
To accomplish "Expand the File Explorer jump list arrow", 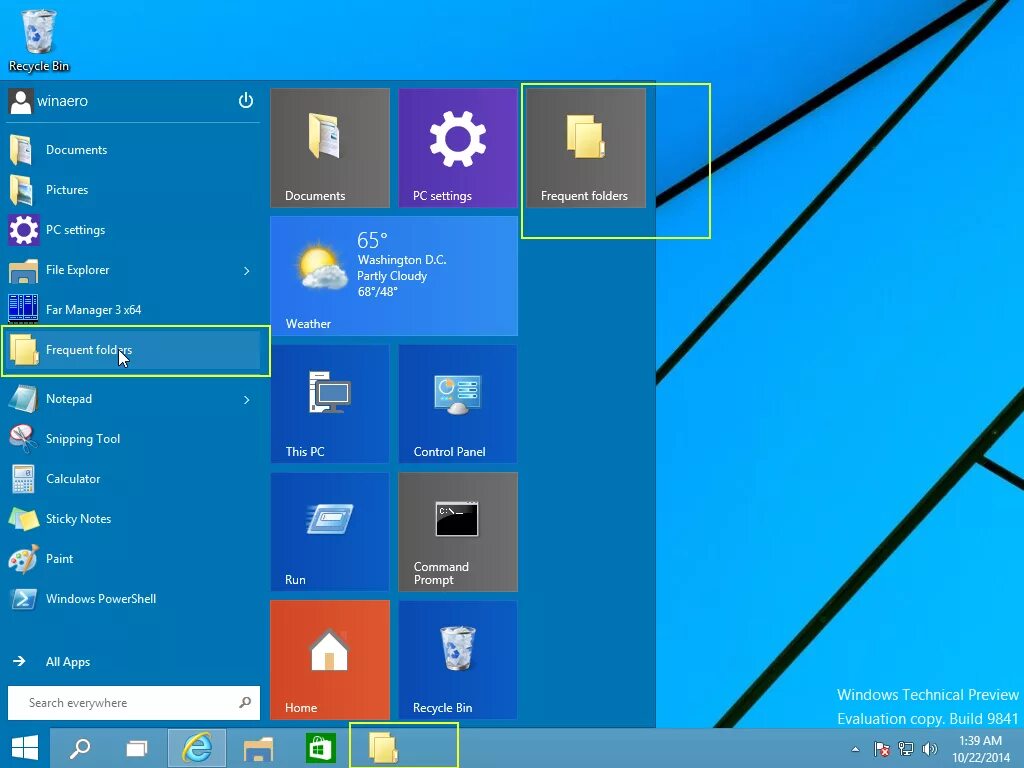I will (x=247, y=270).
